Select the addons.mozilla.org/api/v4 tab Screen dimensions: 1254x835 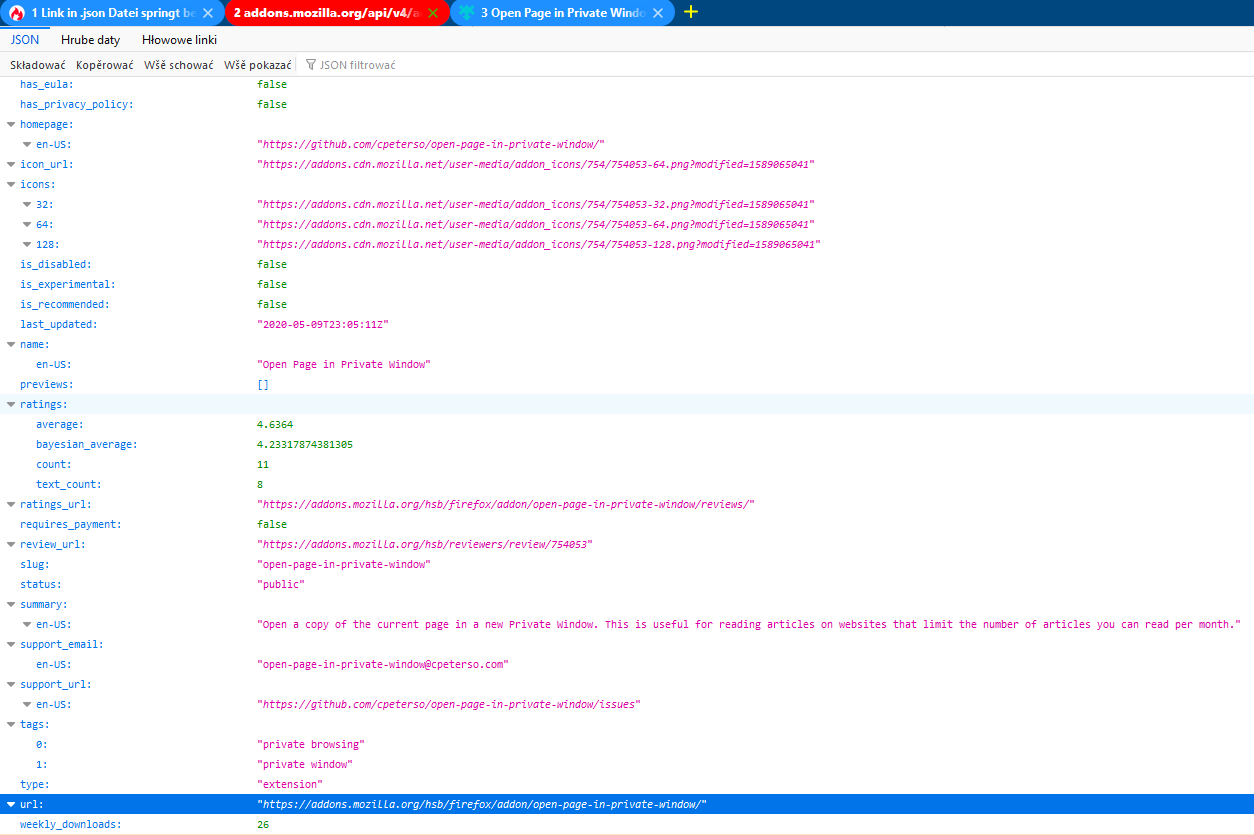click(337, 13)
